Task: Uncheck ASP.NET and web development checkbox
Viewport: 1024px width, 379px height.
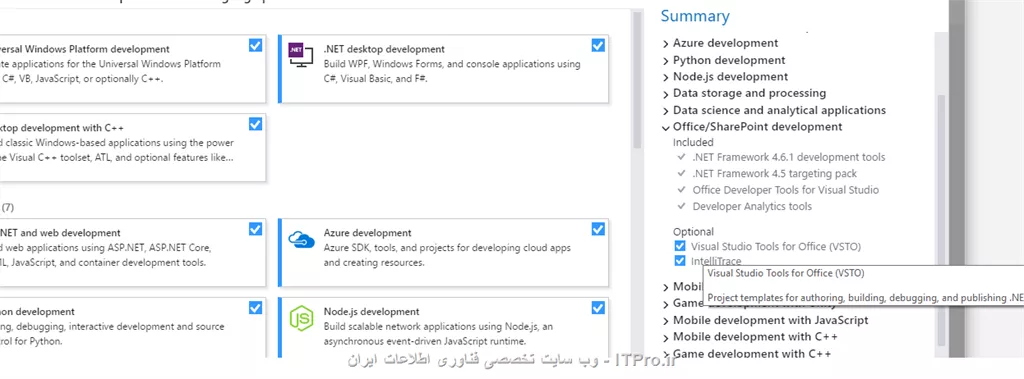Action: tap(255, 229)
